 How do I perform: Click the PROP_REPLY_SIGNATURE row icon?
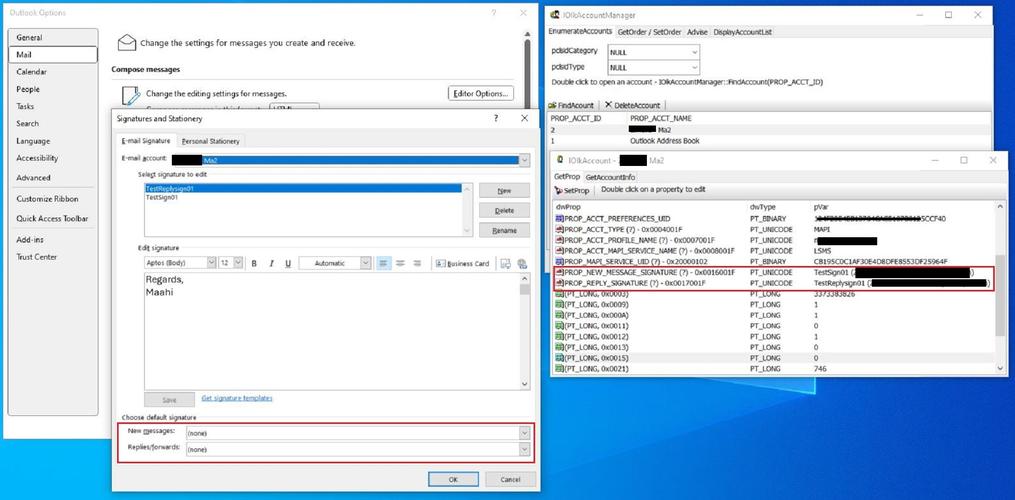coord(559,283)
